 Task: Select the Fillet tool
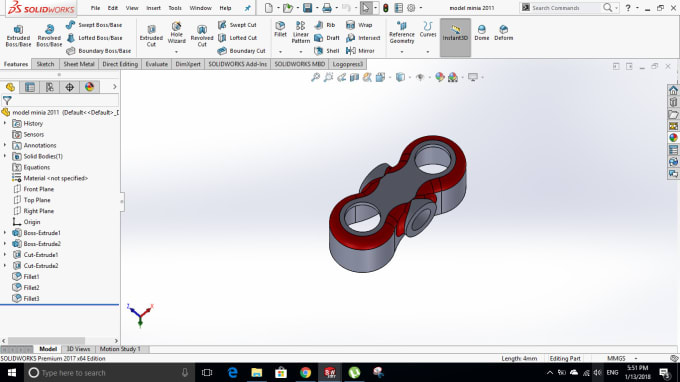(x=280, y=29)
